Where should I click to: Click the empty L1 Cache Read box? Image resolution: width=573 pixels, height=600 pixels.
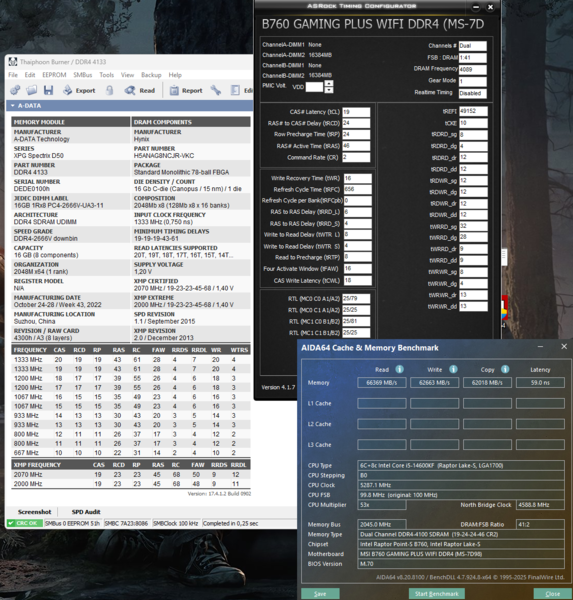tap(382, 403)
